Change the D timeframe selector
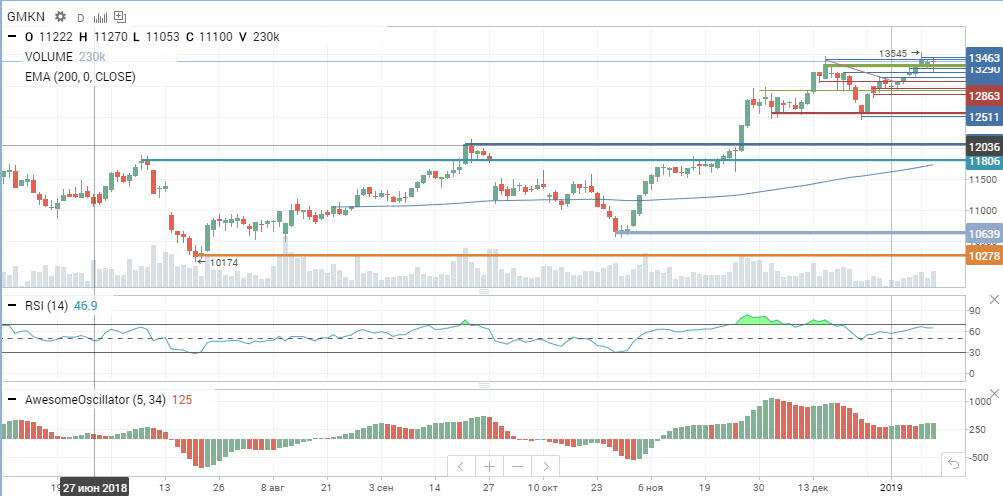This screenshot has width=1003, height=496. 80,18
